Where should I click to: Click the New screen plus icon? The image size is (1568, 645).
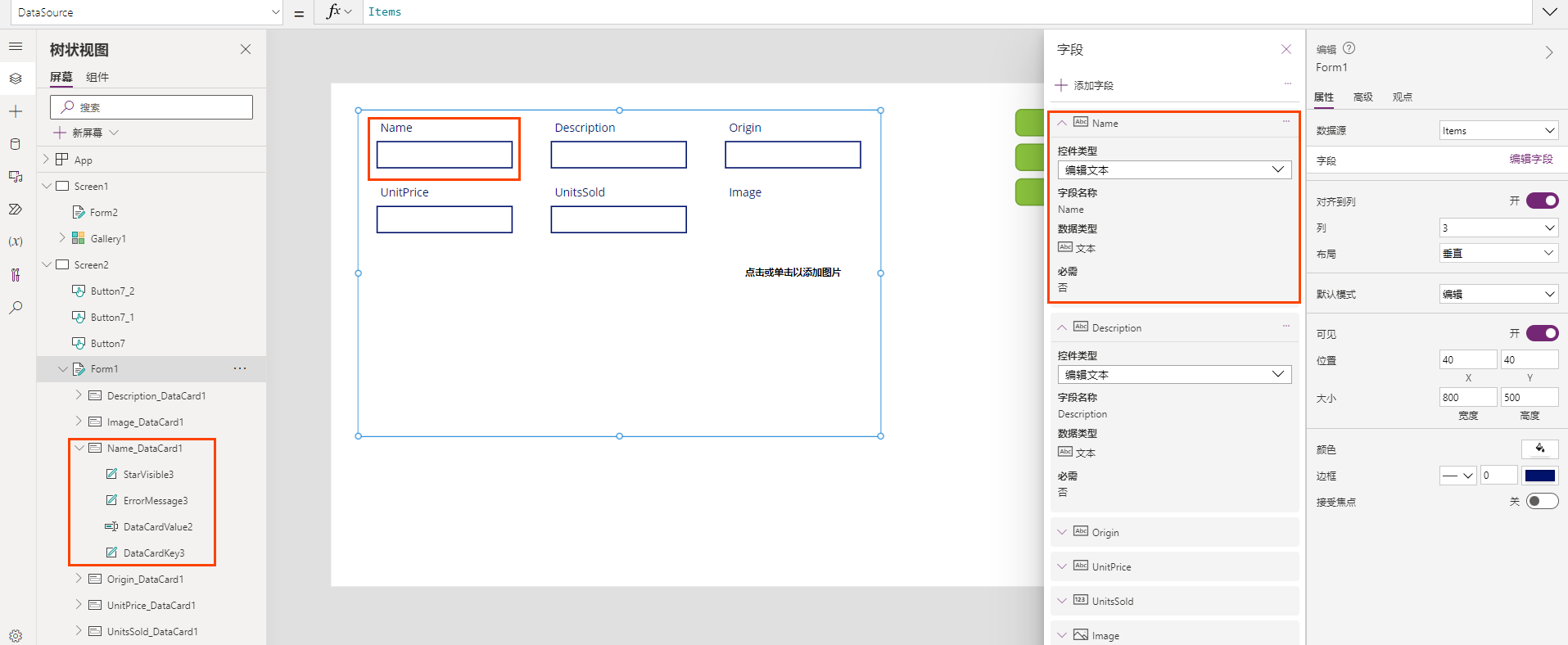pyautogui.click(x=59, y=133)
